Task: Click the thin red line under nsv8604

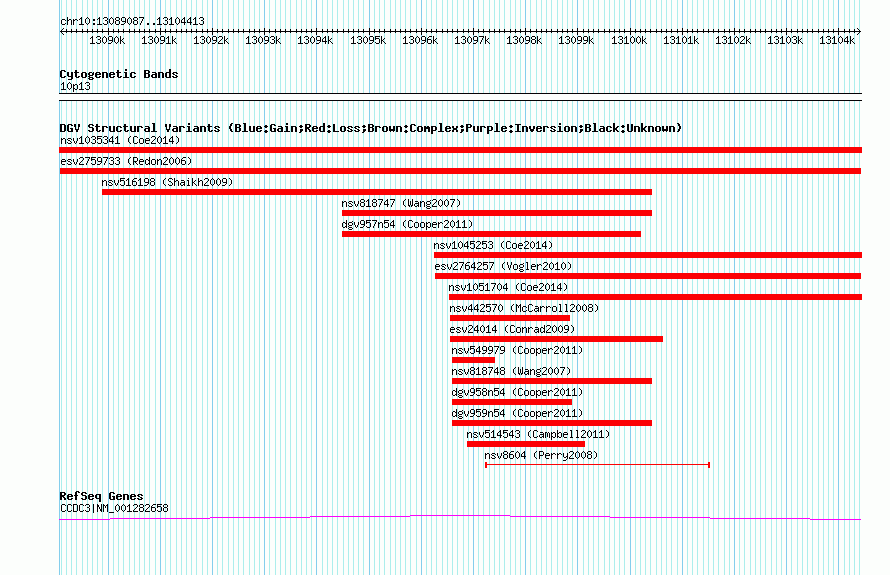Action: (x=598, y=465)
